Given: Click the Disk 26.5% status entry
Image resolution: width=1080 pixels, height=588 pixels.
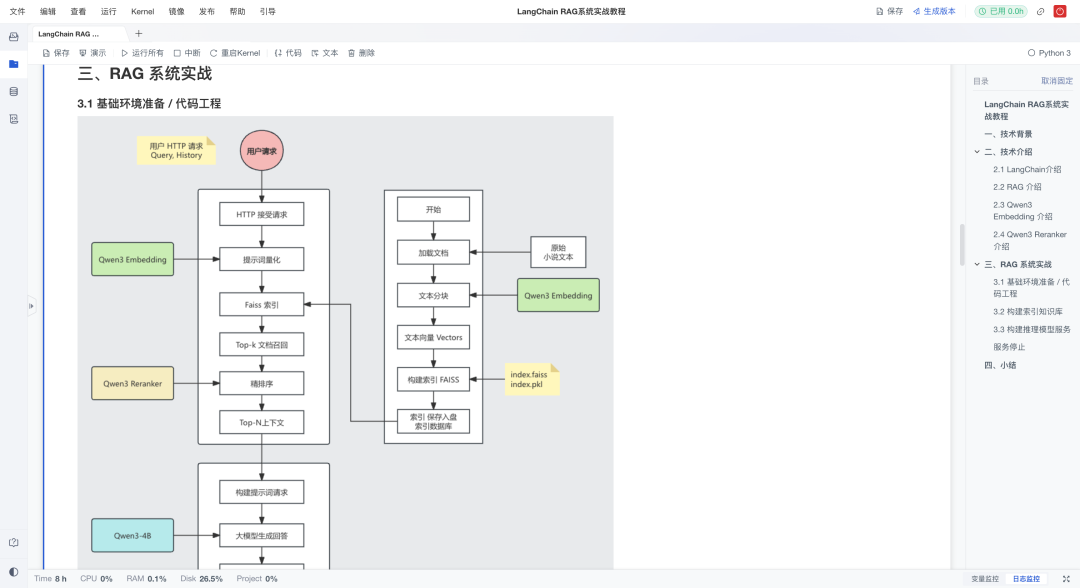Looking at the screenshot, I should (201, 579).
